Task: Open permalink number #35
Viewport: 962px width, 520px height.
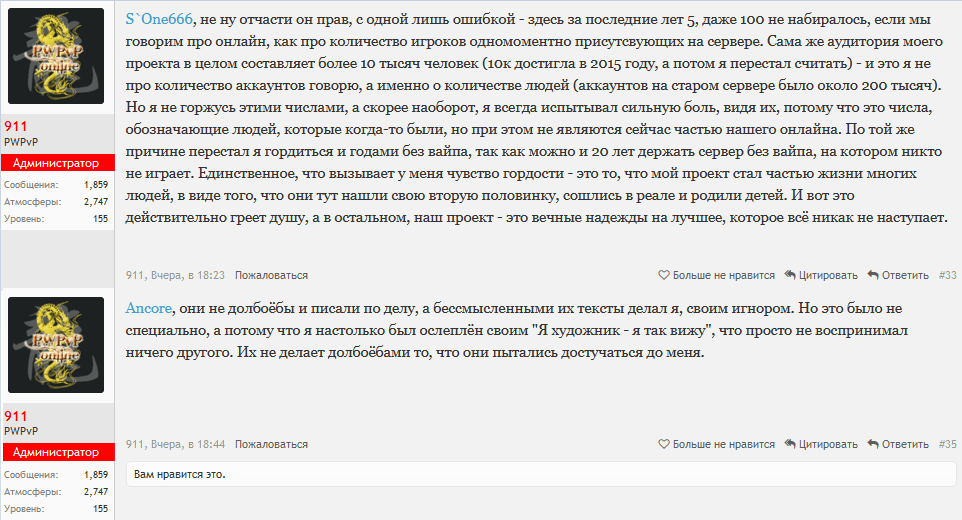Action: 947,444
